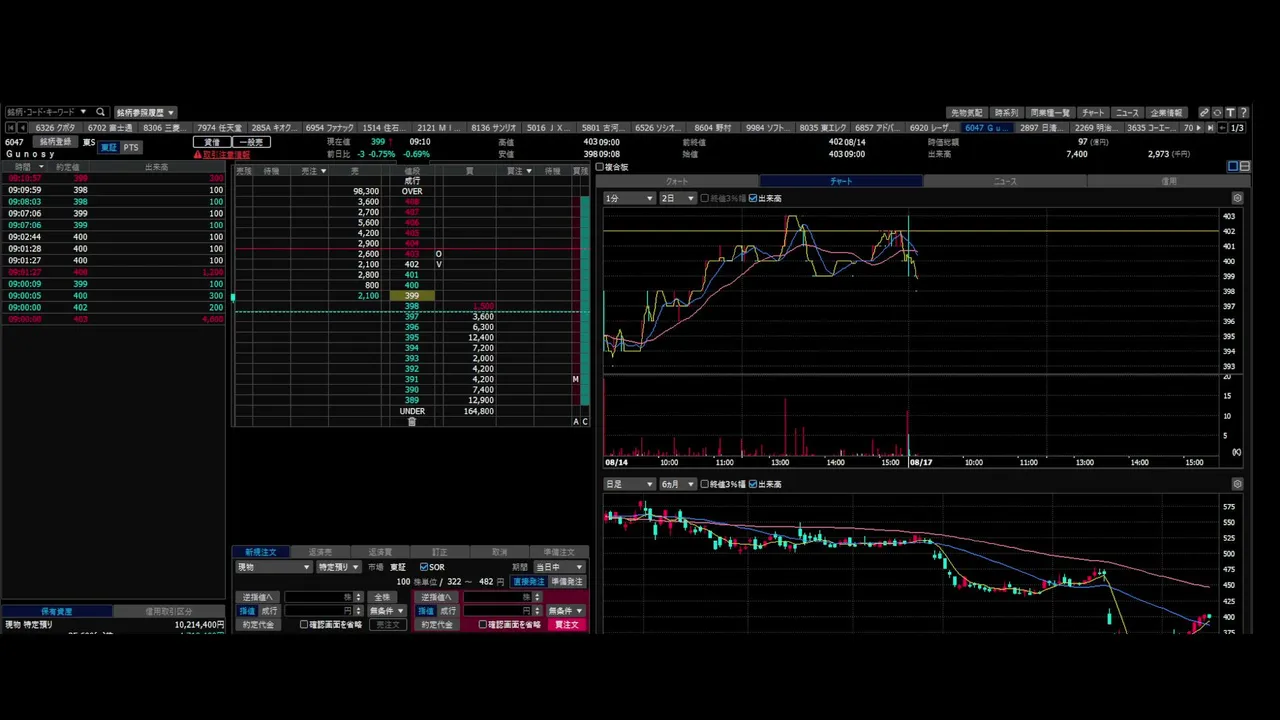1280x720 pixels.
Task: Click the 時系列 button
Action: click(x=1006, y=113)
